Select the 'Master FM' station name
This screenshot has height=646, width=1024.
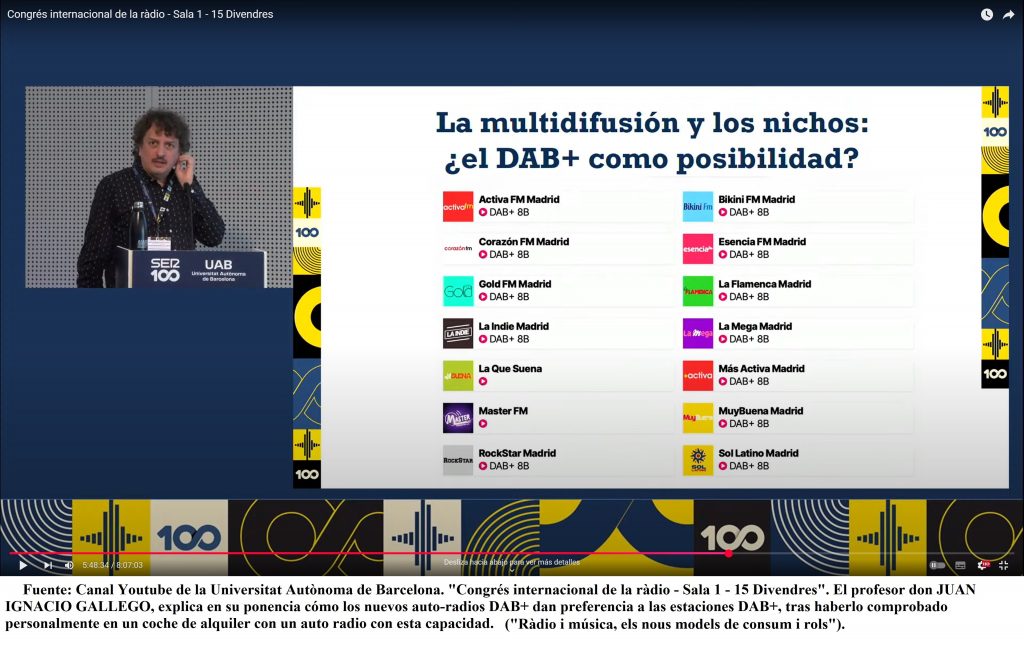[503, 411]
